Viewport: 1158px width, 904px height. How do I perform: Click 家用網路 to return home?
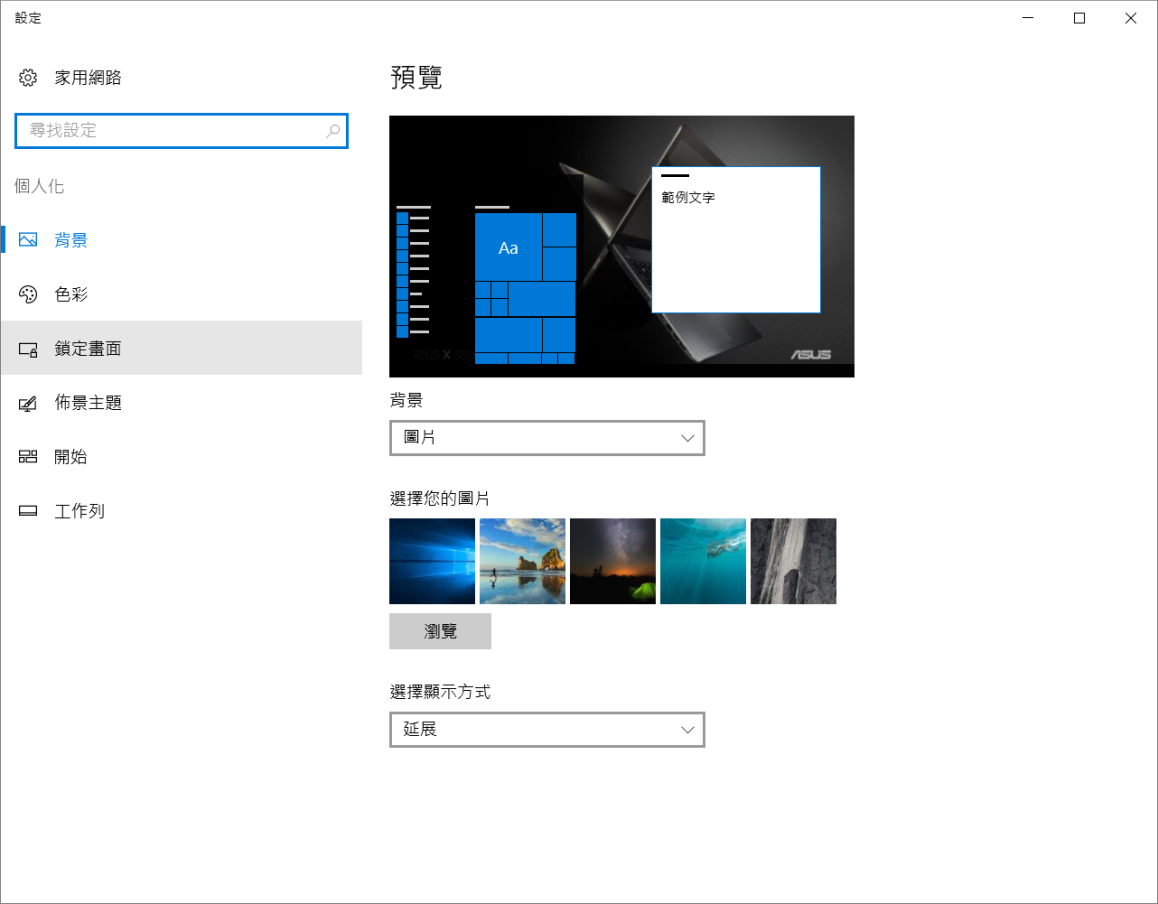(x=88, y=78)
